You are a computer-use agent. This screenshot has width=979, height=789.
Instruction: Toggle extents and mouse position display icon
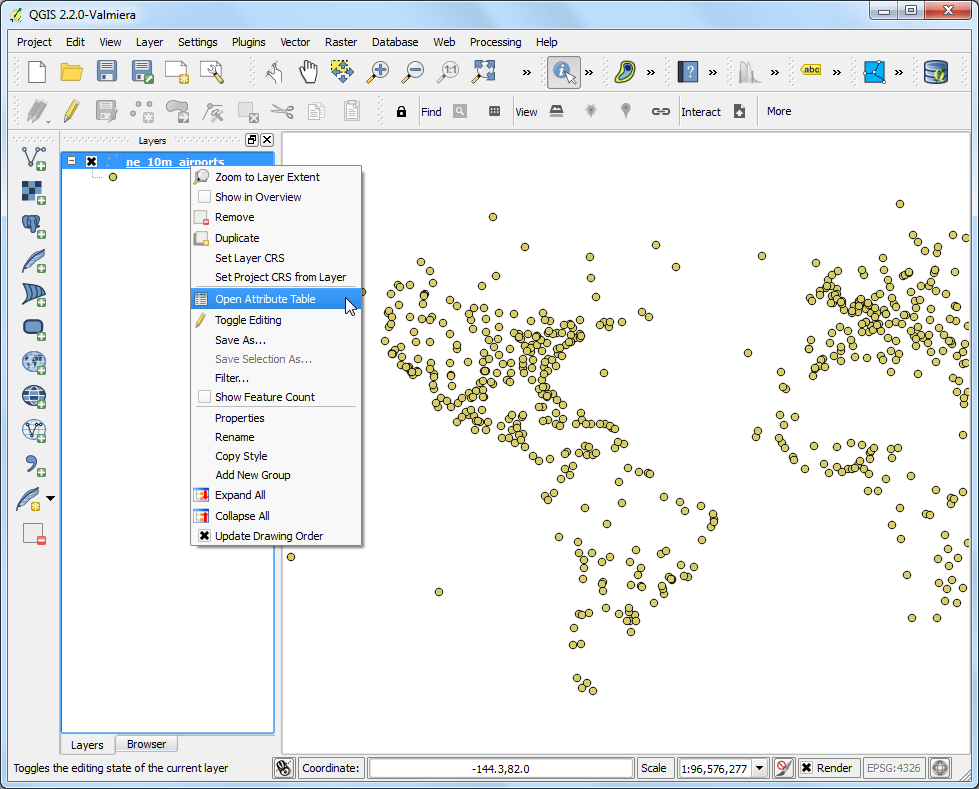283,768
